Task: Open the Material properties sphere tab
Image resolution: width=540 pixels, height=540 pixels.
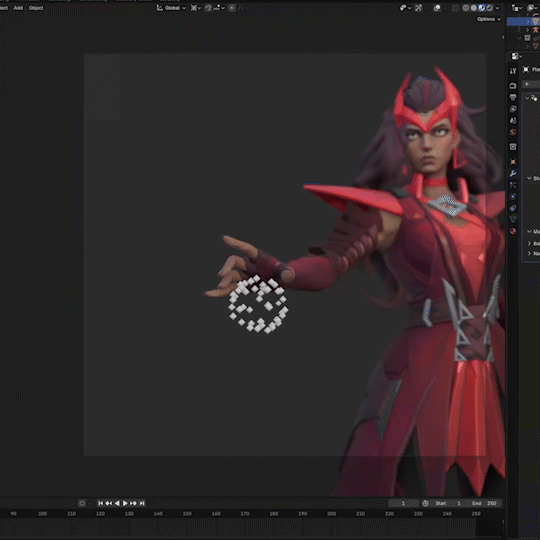Action: pyautogui.click(x=513, y=231)
